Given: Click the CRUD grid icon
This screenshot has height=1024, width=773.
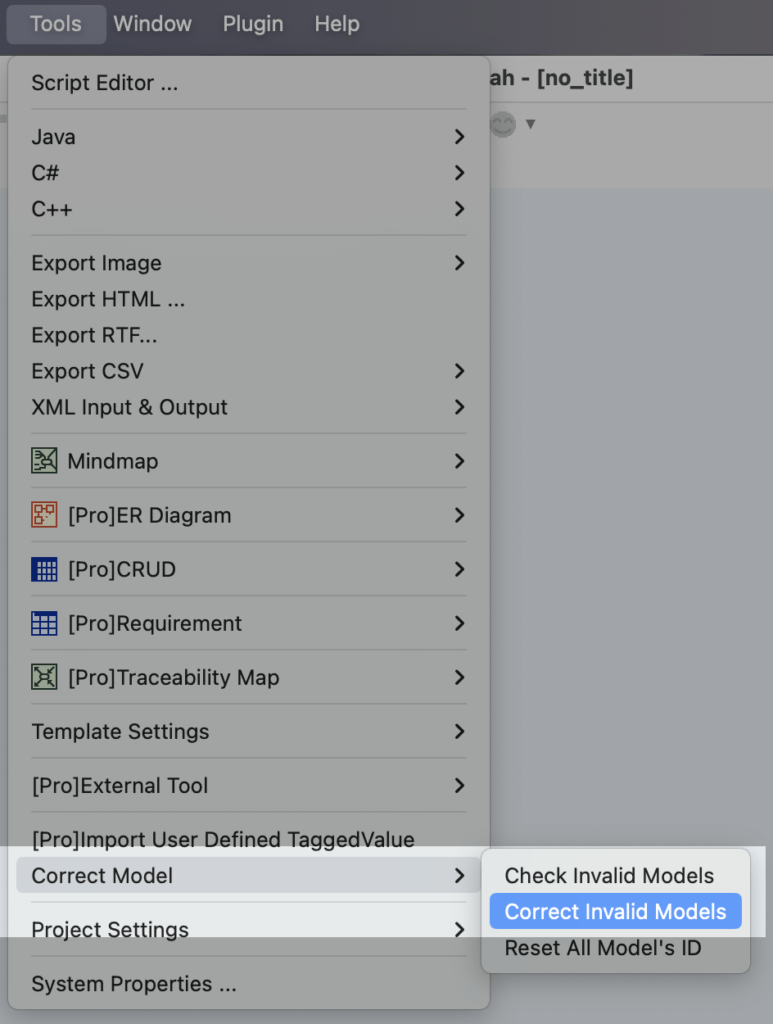Looking at the screenshot, I should coord(44,569).
